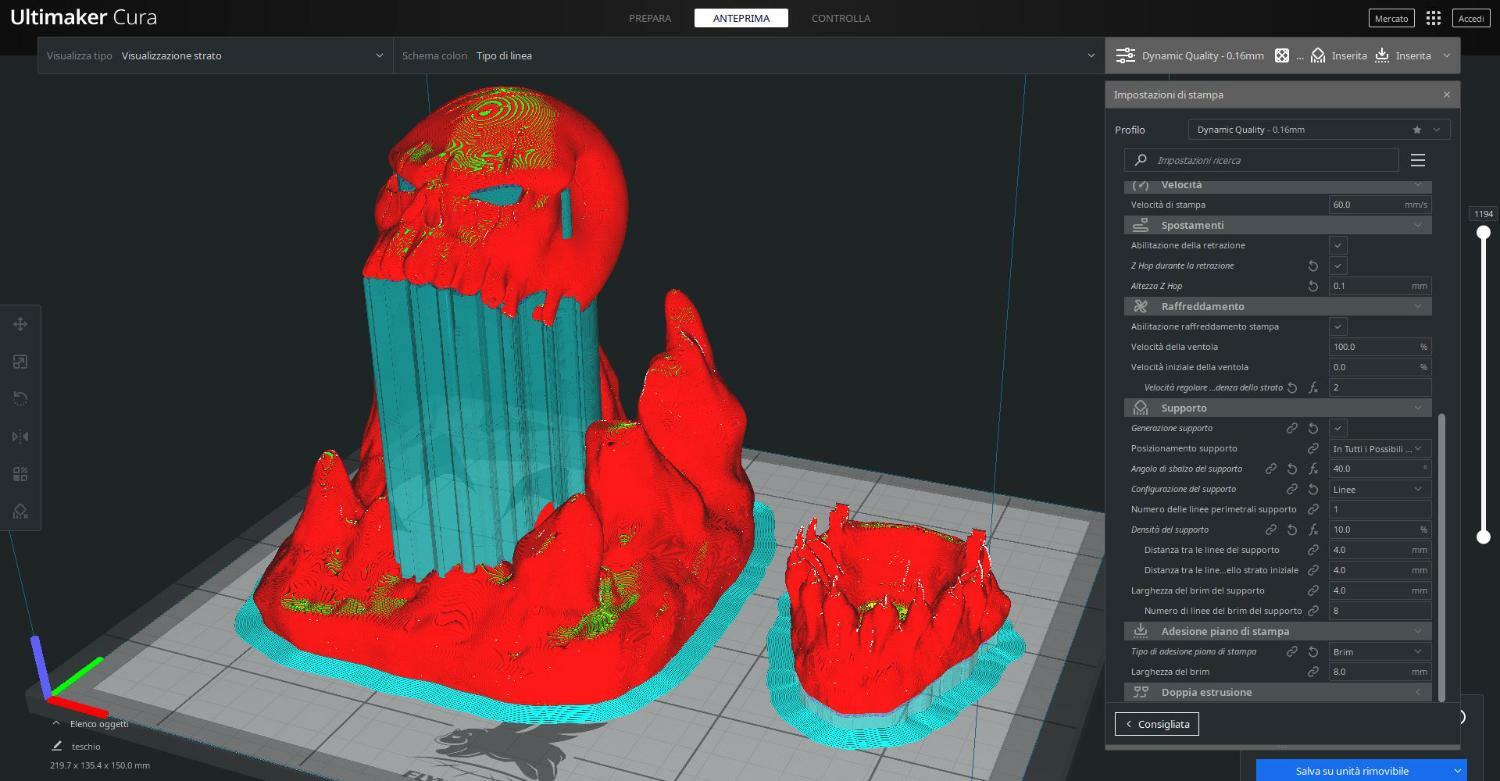Uncheck the generate support checkbox
1500x781 pixels.
pos(1338,428)
